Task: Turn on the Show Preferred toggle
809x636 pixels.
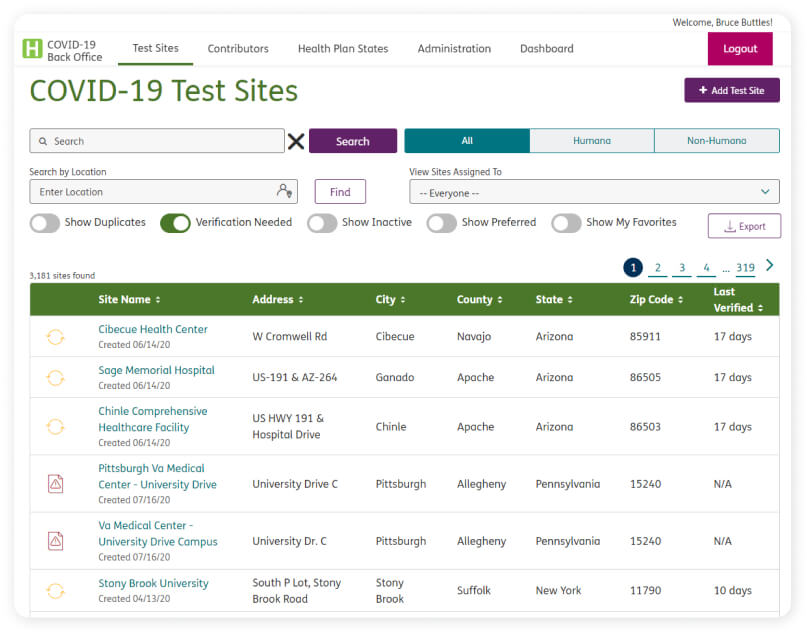Action: [x=441, y=223]
